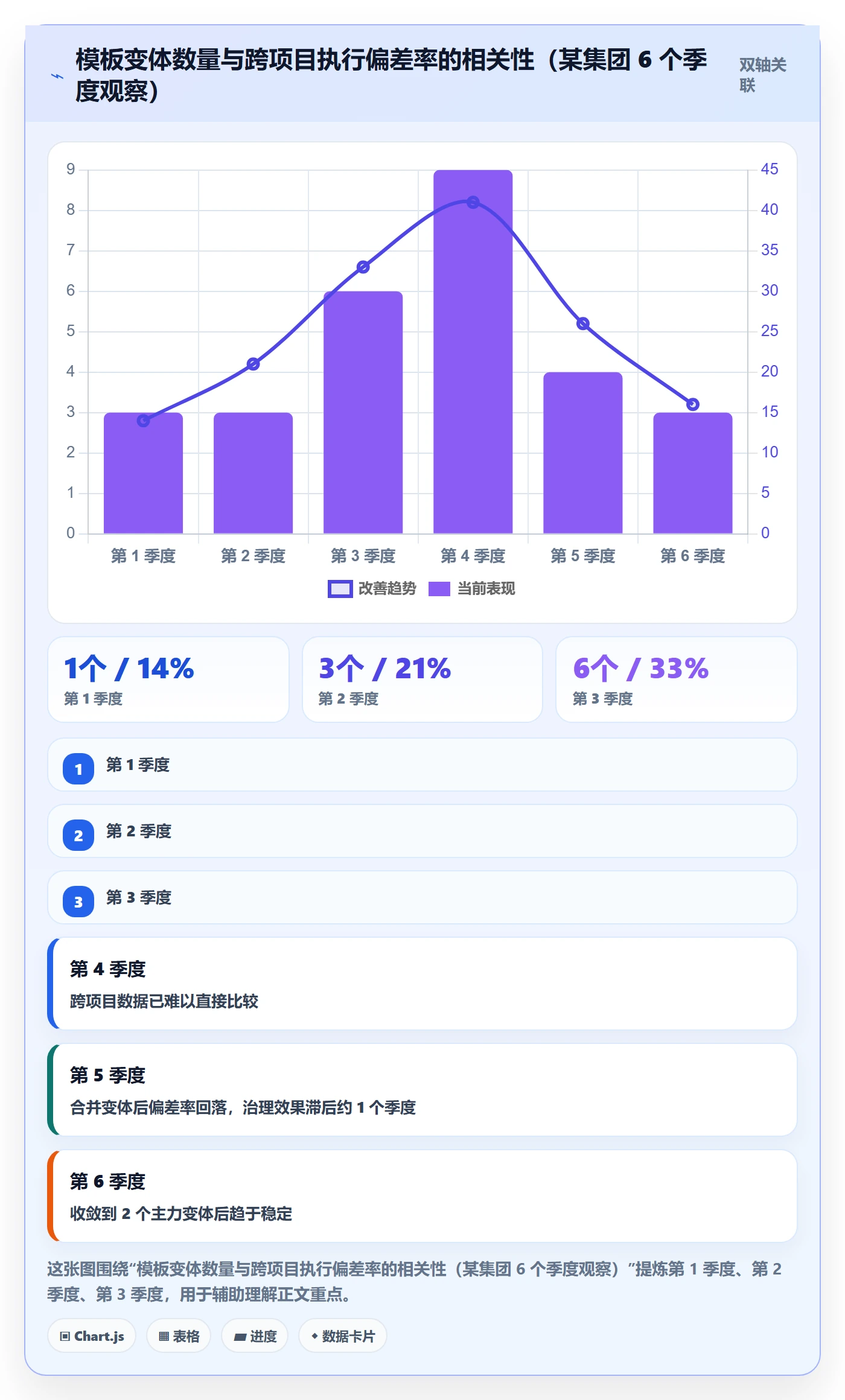Click the 第 1 季度 bar in chart
The image size is (845, 1400).
coord(143,473)
